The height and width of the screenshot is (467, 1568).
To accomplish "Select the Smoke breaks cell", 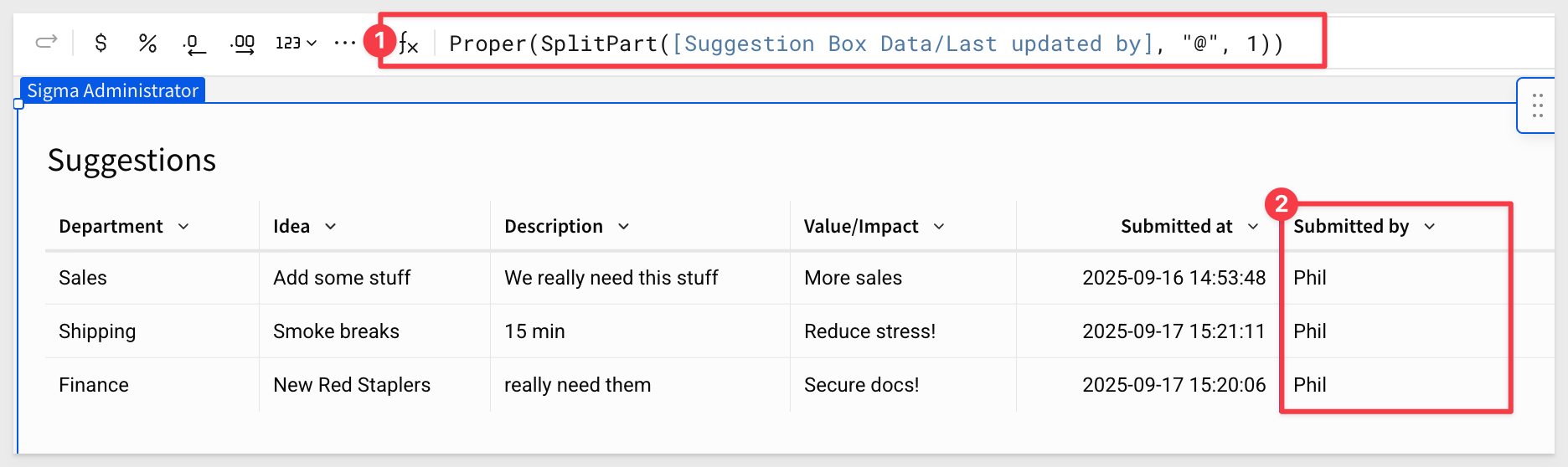I will (374, 331).
